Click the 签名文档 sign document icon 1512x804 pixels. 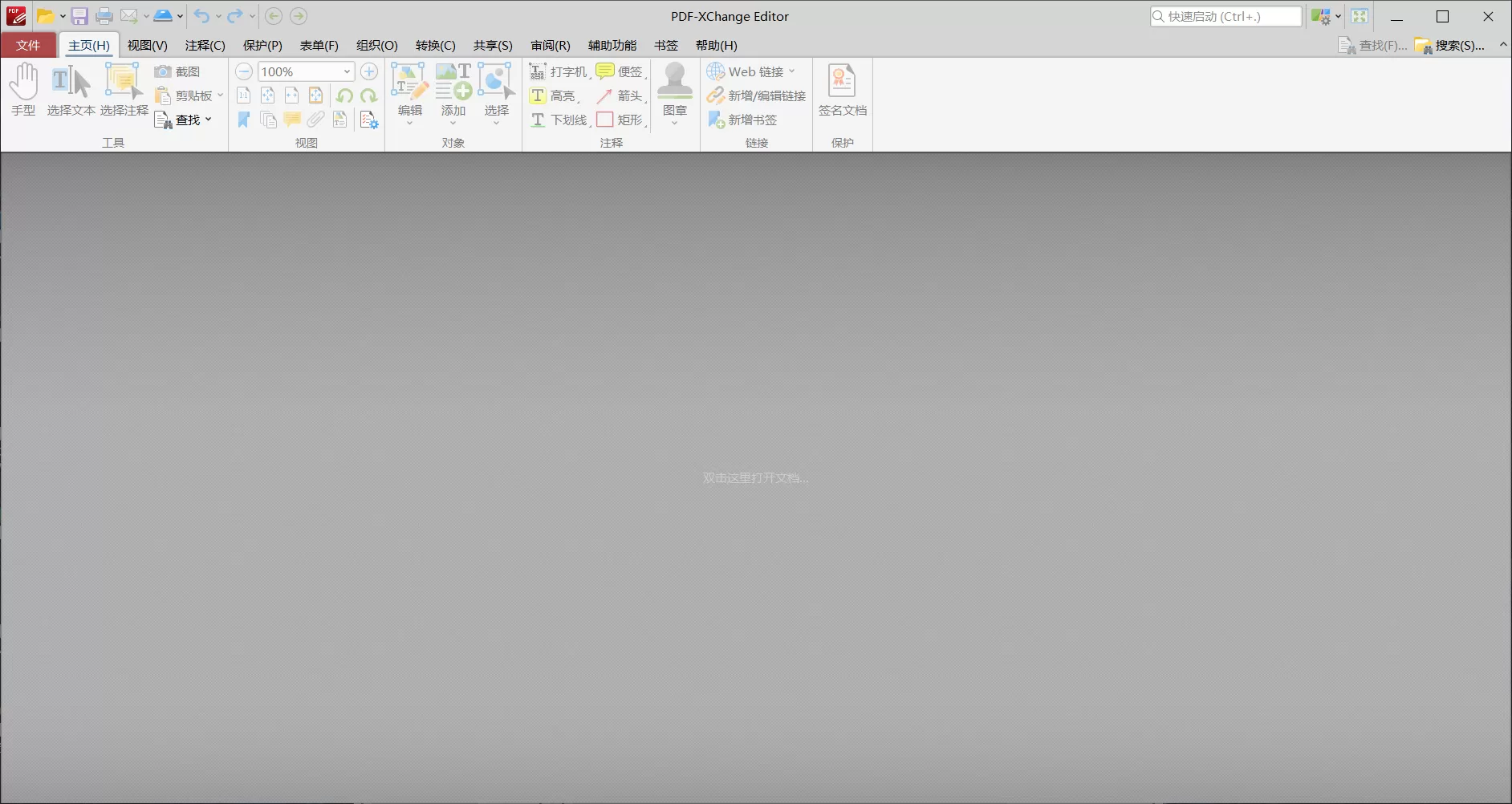[x=842, y=88]
